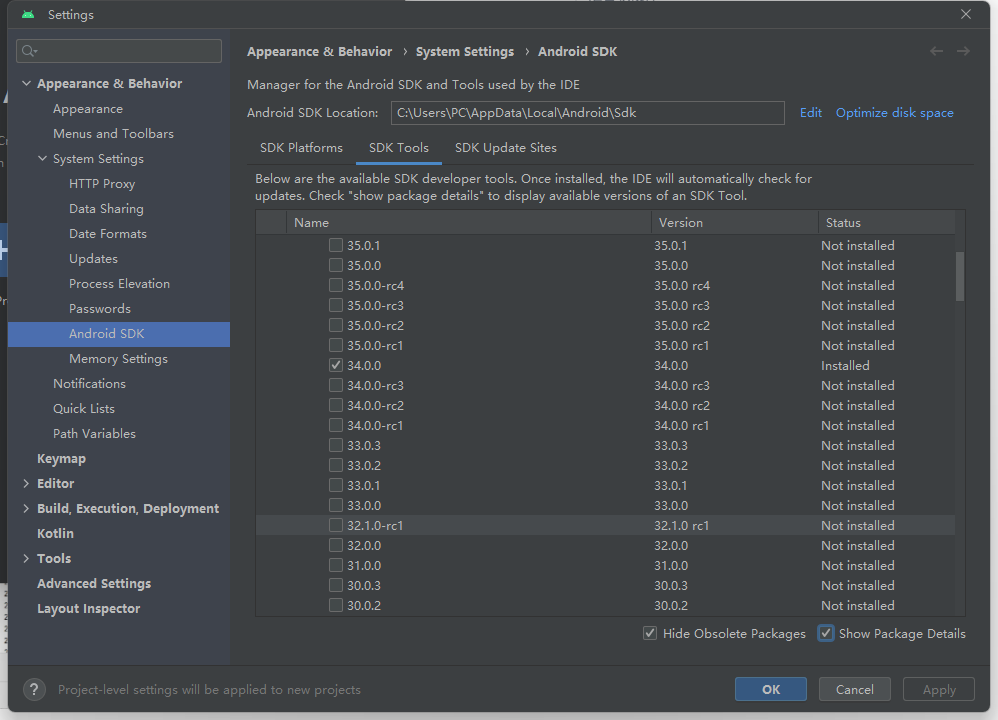This screenshot has height=720, width=998.
Task: Open Notifications settings
Action: (89, 383)
